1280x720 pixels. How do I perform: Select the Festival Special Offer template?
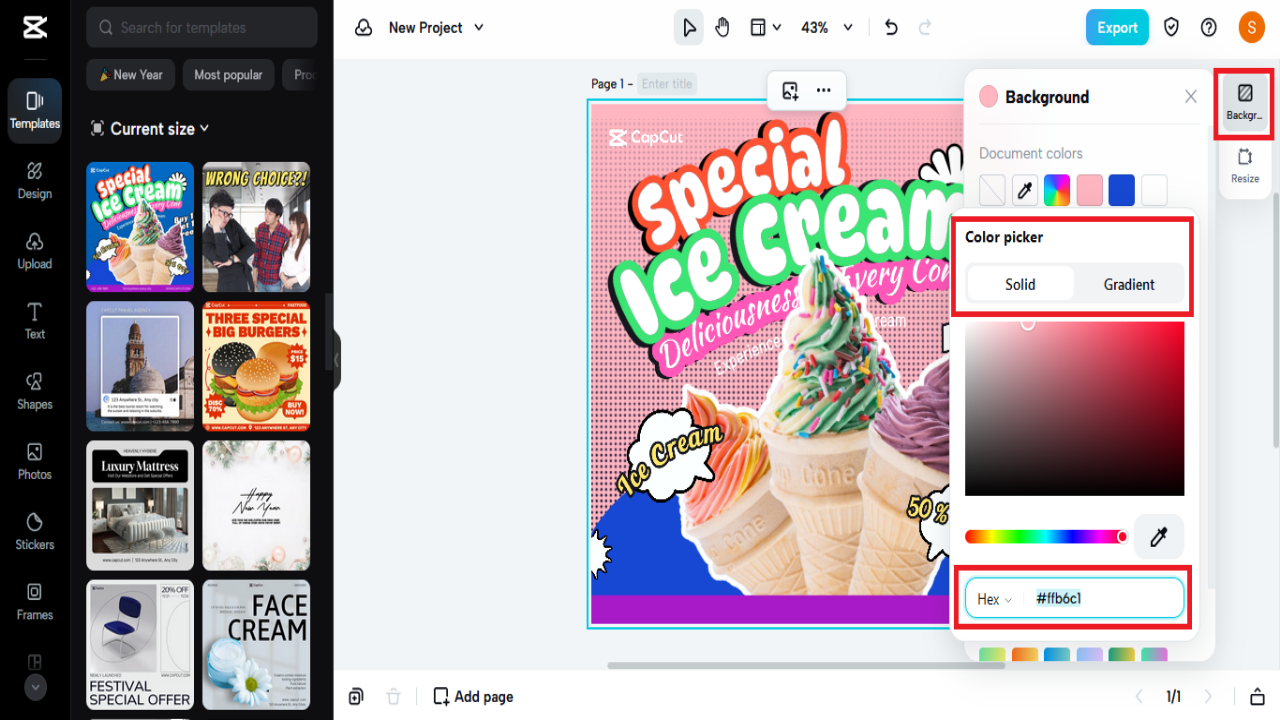(140, 645)
